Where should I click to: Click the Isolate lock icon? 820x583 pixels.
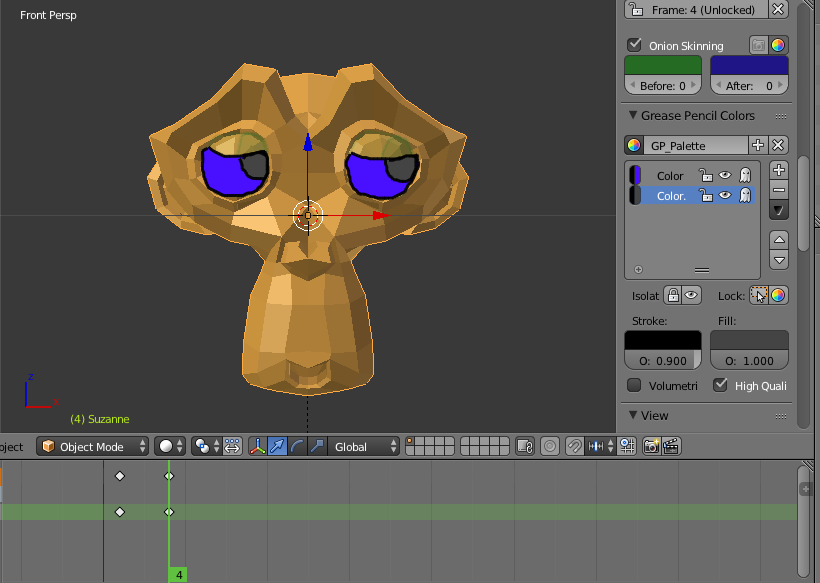pos(673,295)
